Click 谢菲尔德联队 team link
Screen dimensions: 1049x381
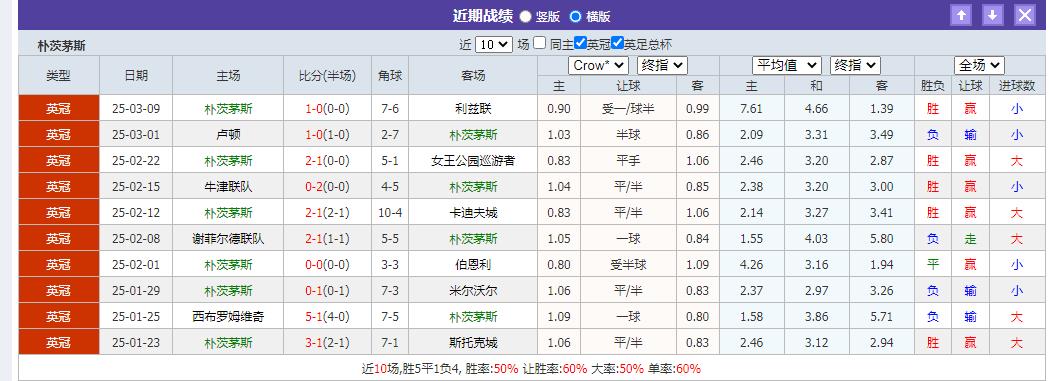point(228,239)
